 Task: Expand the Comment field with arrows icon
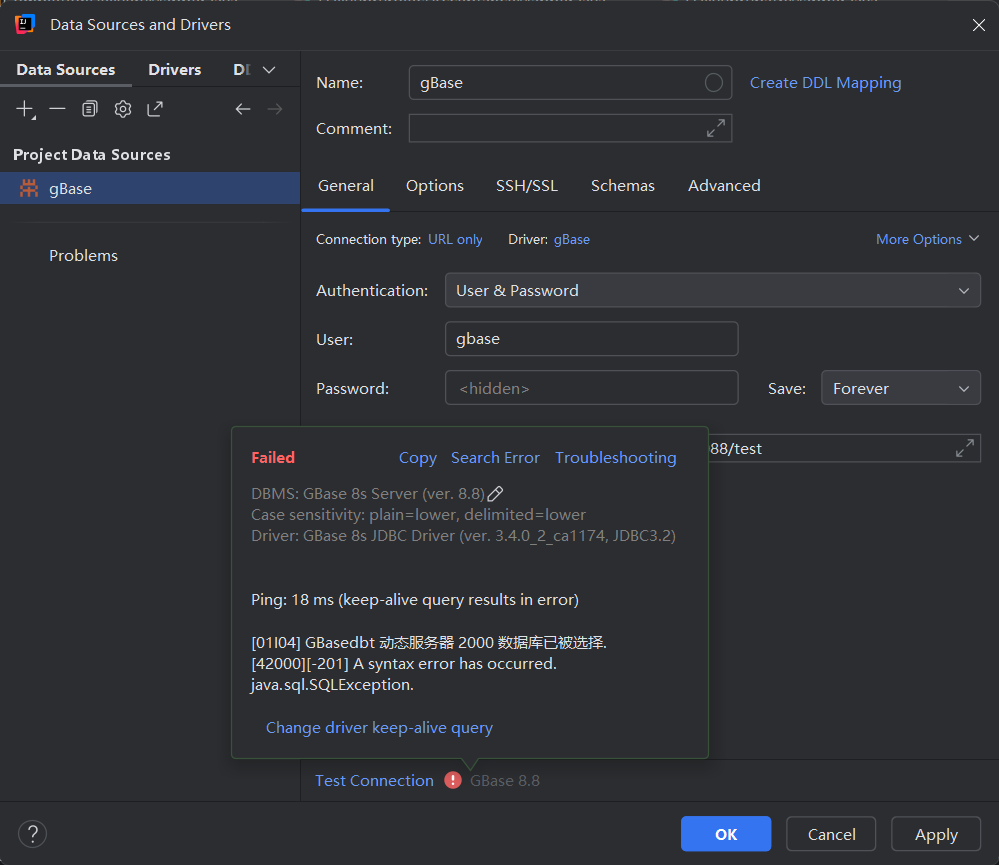(x=715, y=128)
